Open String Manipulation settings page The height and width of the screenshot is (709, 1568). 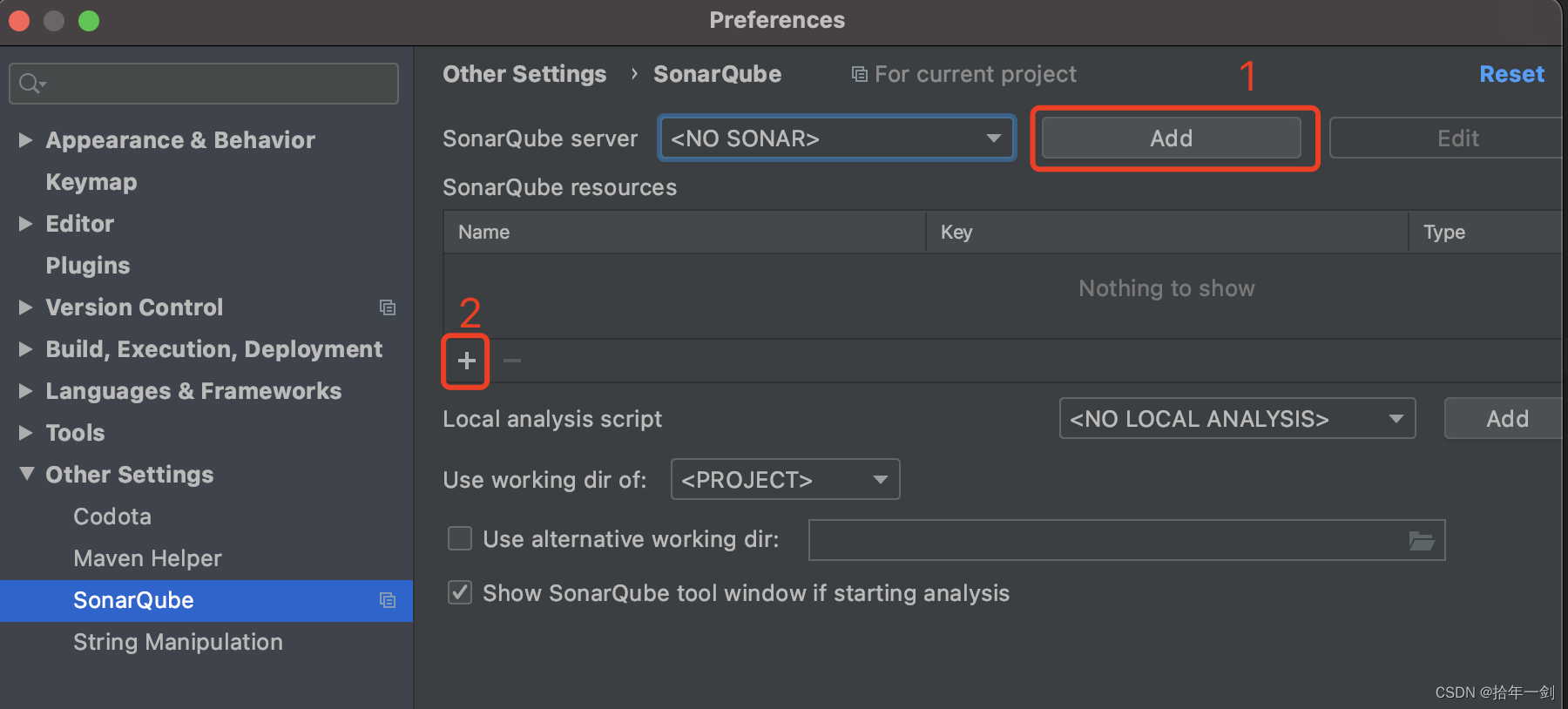[178, 642]
